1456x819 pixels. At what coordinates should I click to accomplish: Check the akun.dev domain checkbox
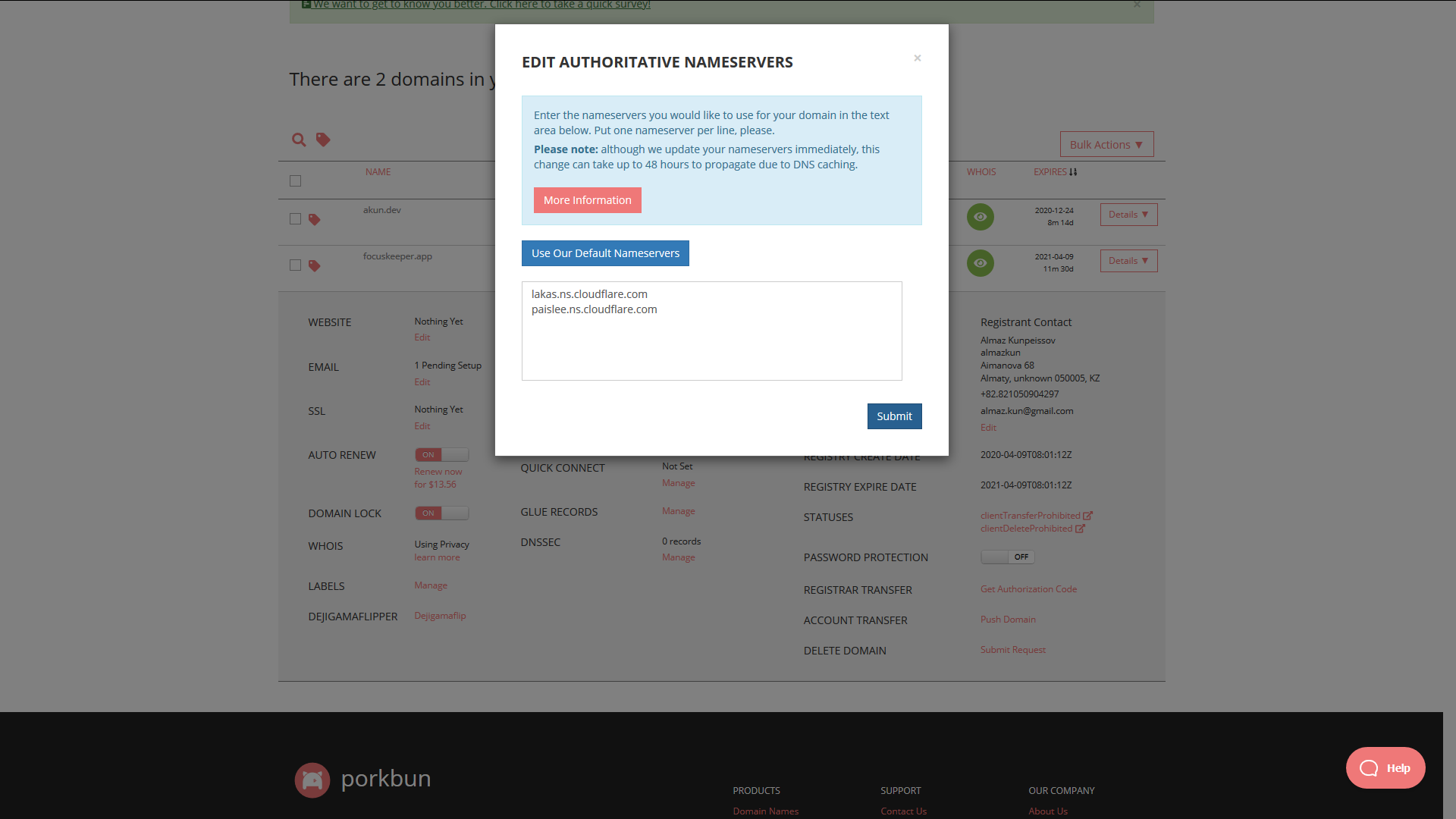click(x=295, y=219)
